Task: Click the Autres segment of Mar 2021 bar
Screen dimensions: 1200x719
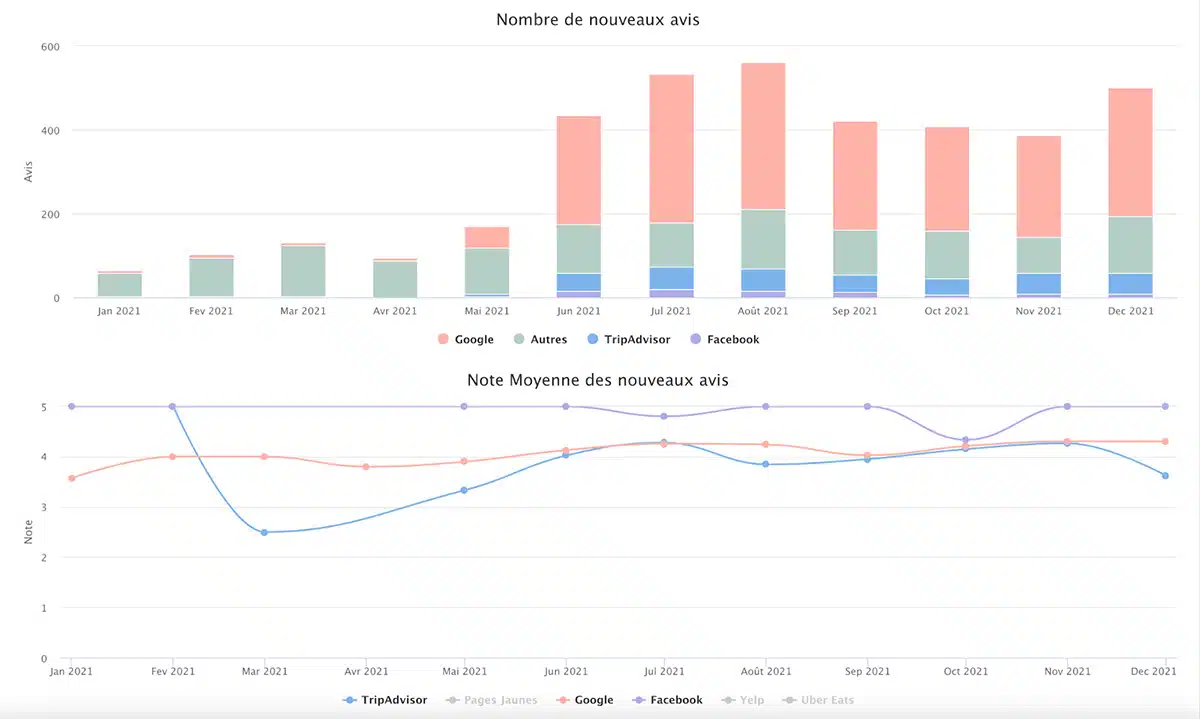Action: click(x=303, y=270)
